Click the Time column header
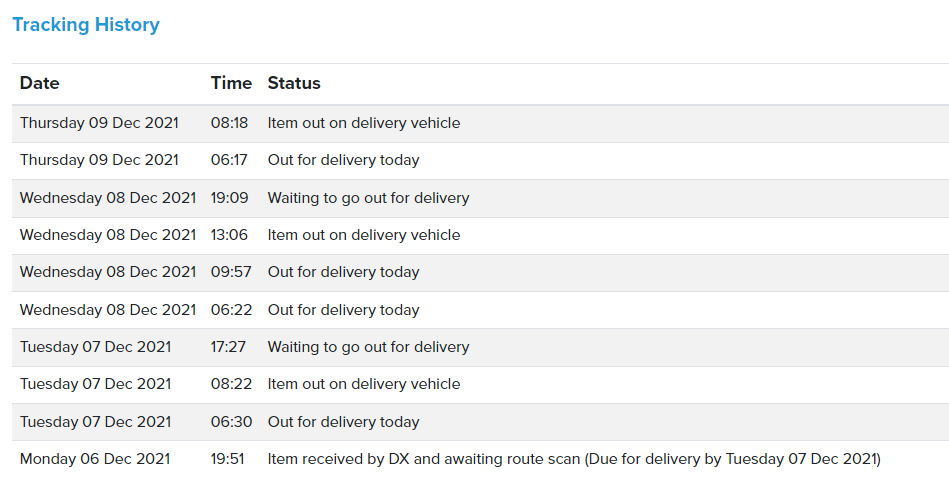This screenshot has width=949, height=485. (x=231, y=83)
